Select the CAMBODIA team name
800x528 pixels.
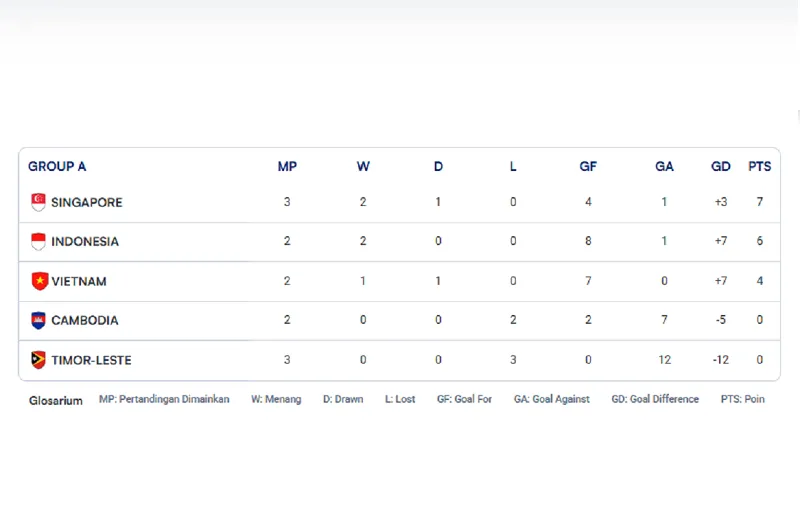click(85, 320)
